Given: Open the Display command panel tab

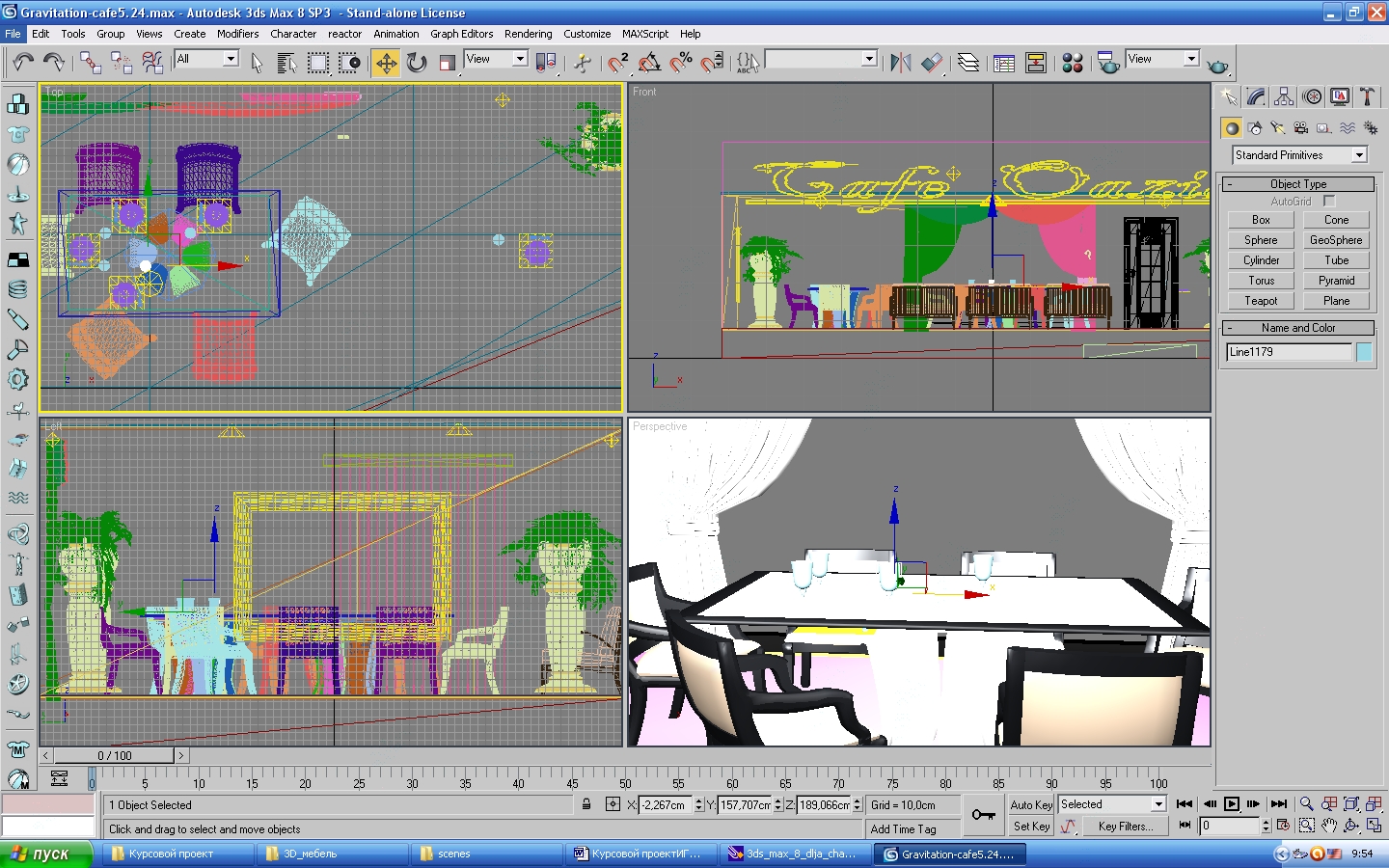Looking at the screenshot, I should [1340, 96].
